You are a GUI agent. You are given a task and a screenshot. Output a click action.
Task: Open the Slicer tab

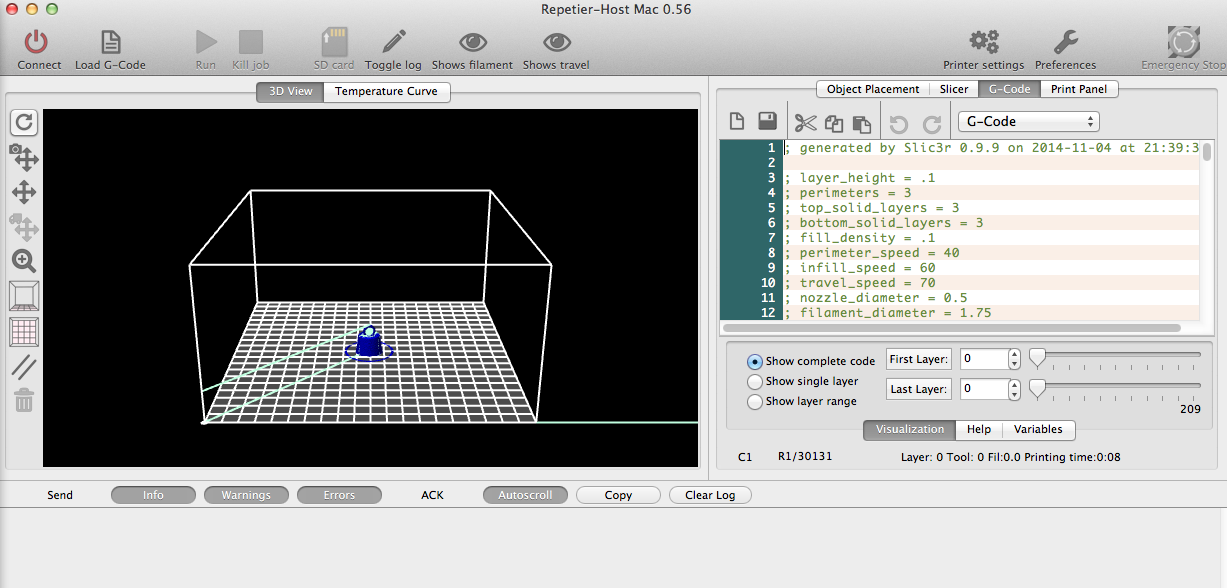click(x=954, y=89)
